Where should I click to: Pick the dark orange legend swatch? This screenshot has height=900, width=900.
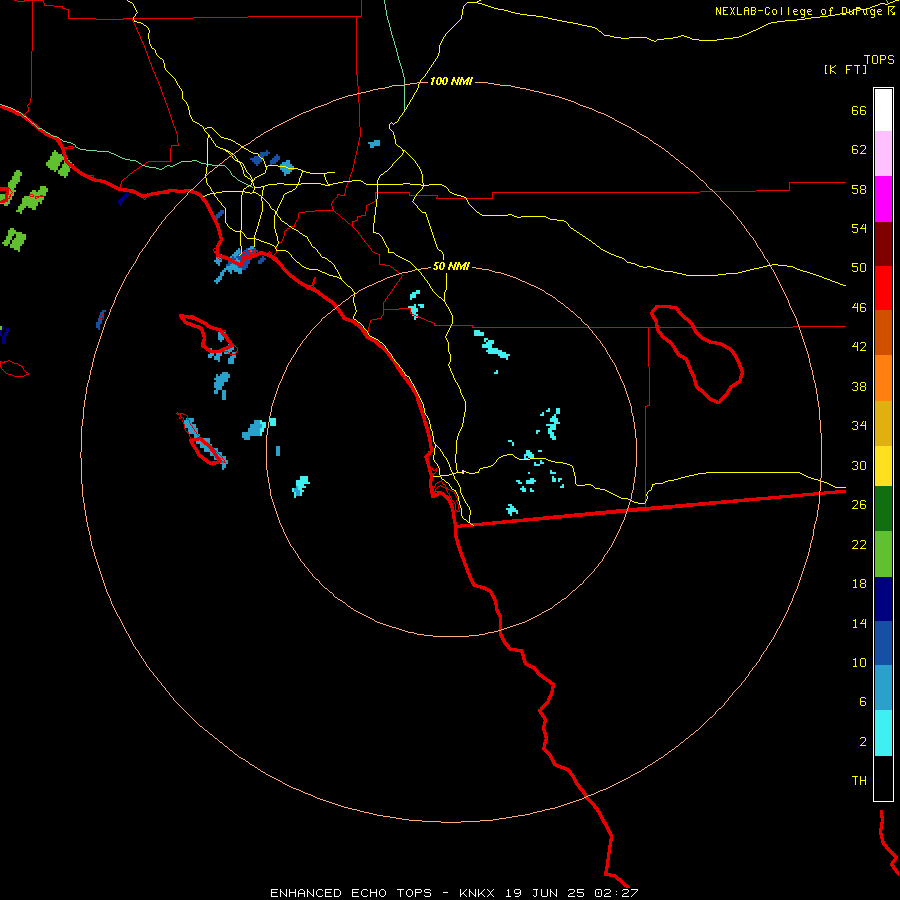click(x=883, y=332)
